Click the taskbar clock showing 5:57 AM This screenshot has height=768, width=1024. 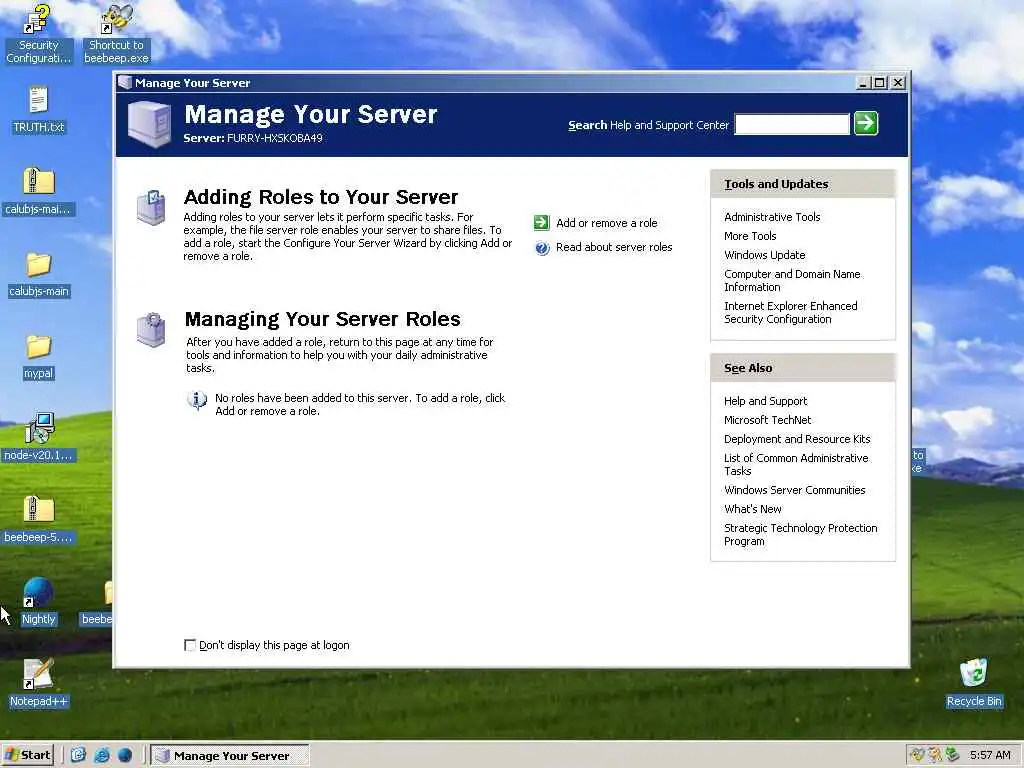990,756
